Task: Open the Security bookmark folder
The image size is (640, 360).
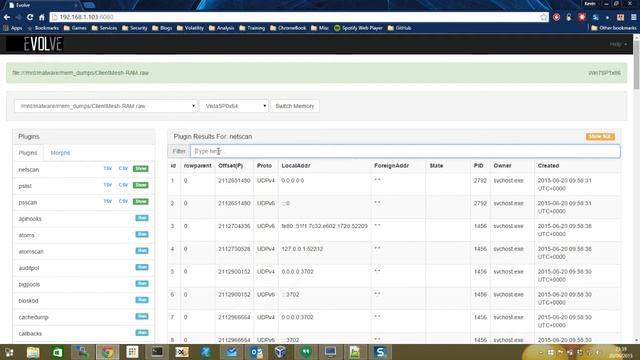Action: click(134, 28)
